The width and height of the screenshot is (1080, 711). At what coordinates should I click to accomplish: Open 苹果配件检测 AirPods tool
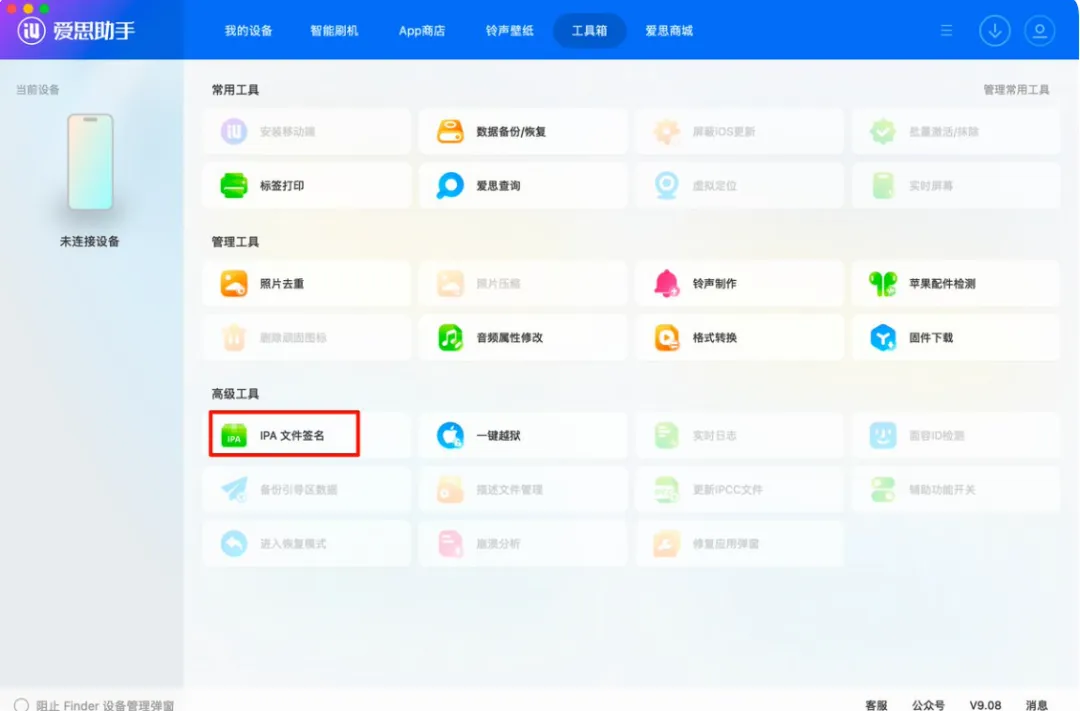coord(956,283)
